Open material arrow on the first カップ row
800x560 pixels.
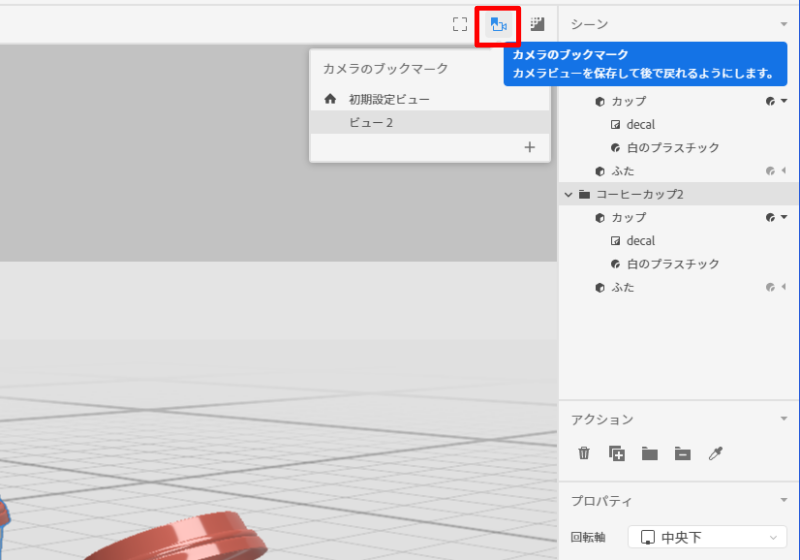784,101
